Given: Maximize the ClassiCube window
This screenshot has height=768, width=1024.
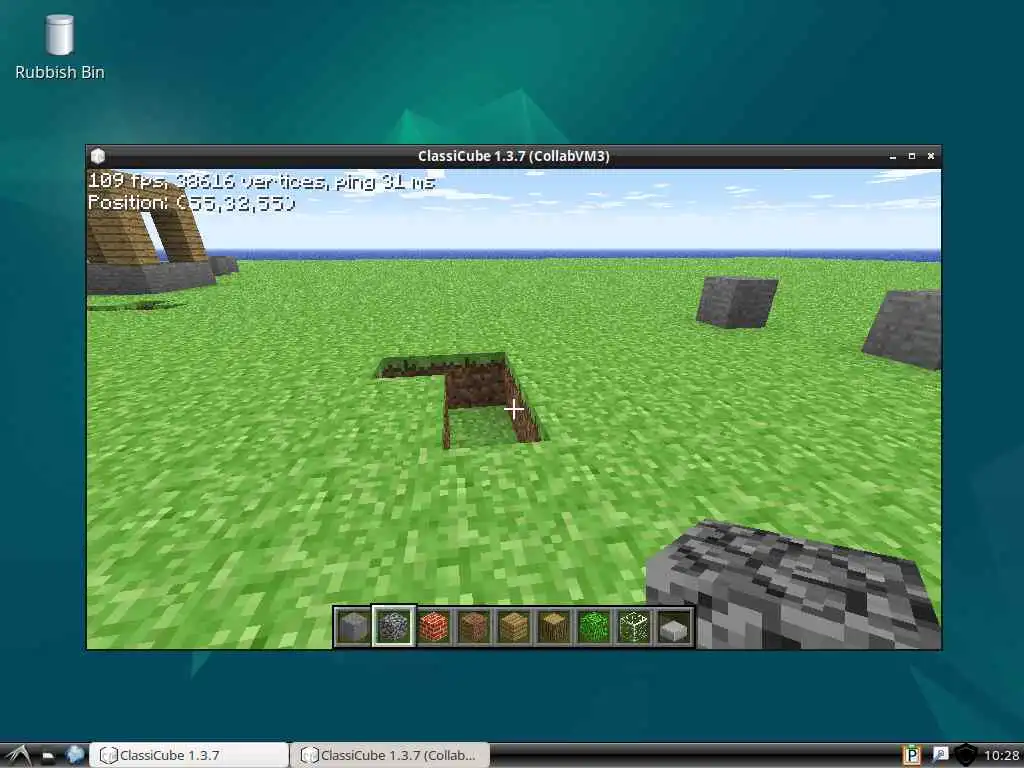Looking at the screenshot, I should tap(912, 156).
